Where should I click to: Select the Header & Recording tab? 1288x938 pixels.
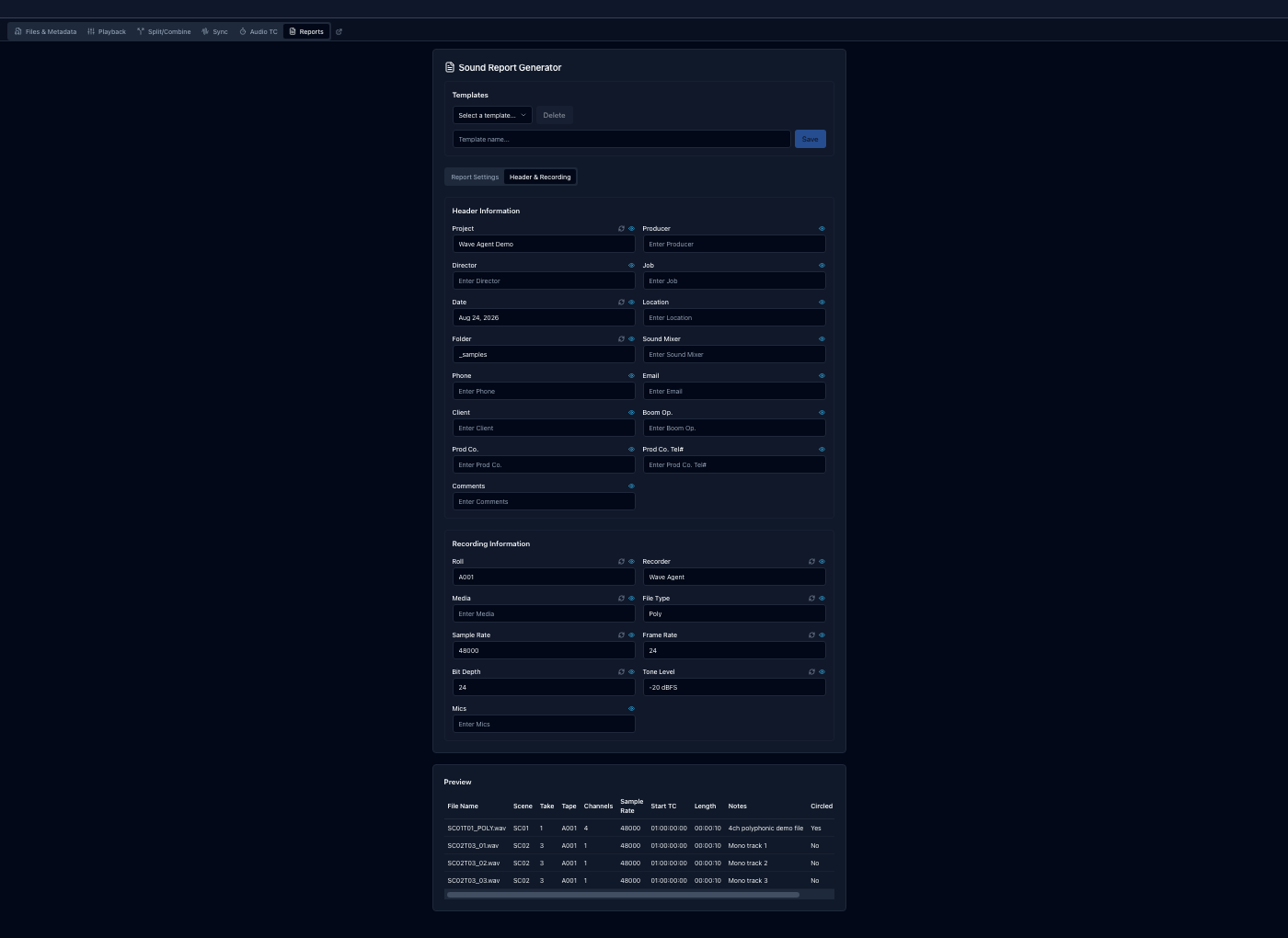tap(540, 177)
